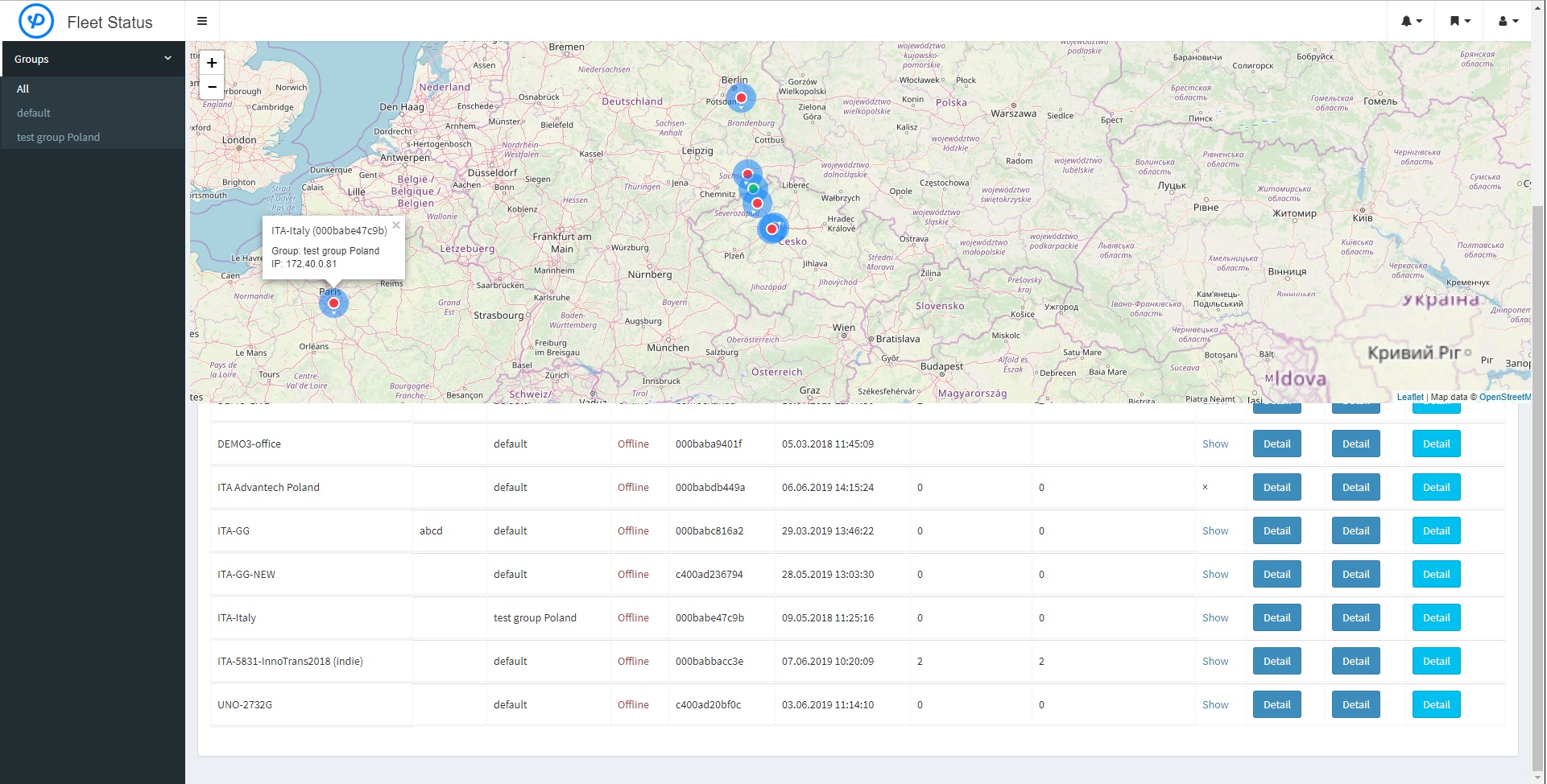1547x784 pixels.
Task: Click the ITA Advantech Poland device name
Action: pos(268,487)
